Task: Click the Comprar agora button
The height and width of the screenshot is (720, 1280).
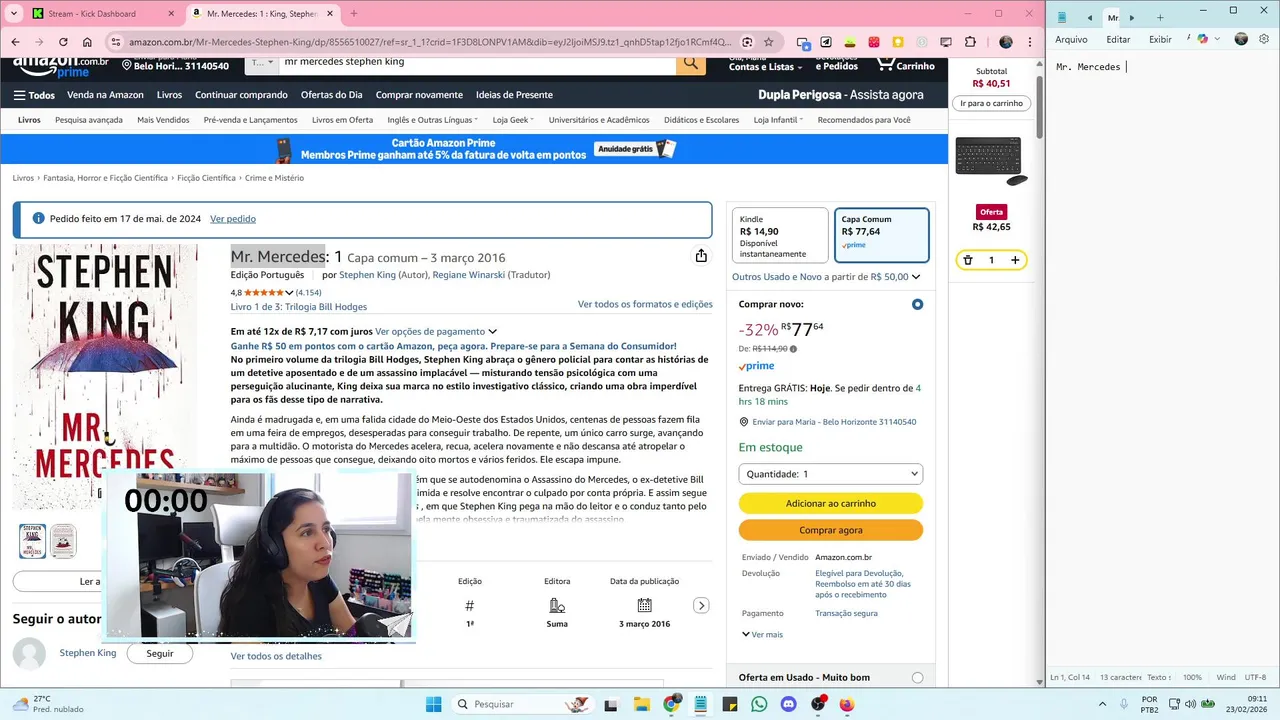Action: (831, 530)
